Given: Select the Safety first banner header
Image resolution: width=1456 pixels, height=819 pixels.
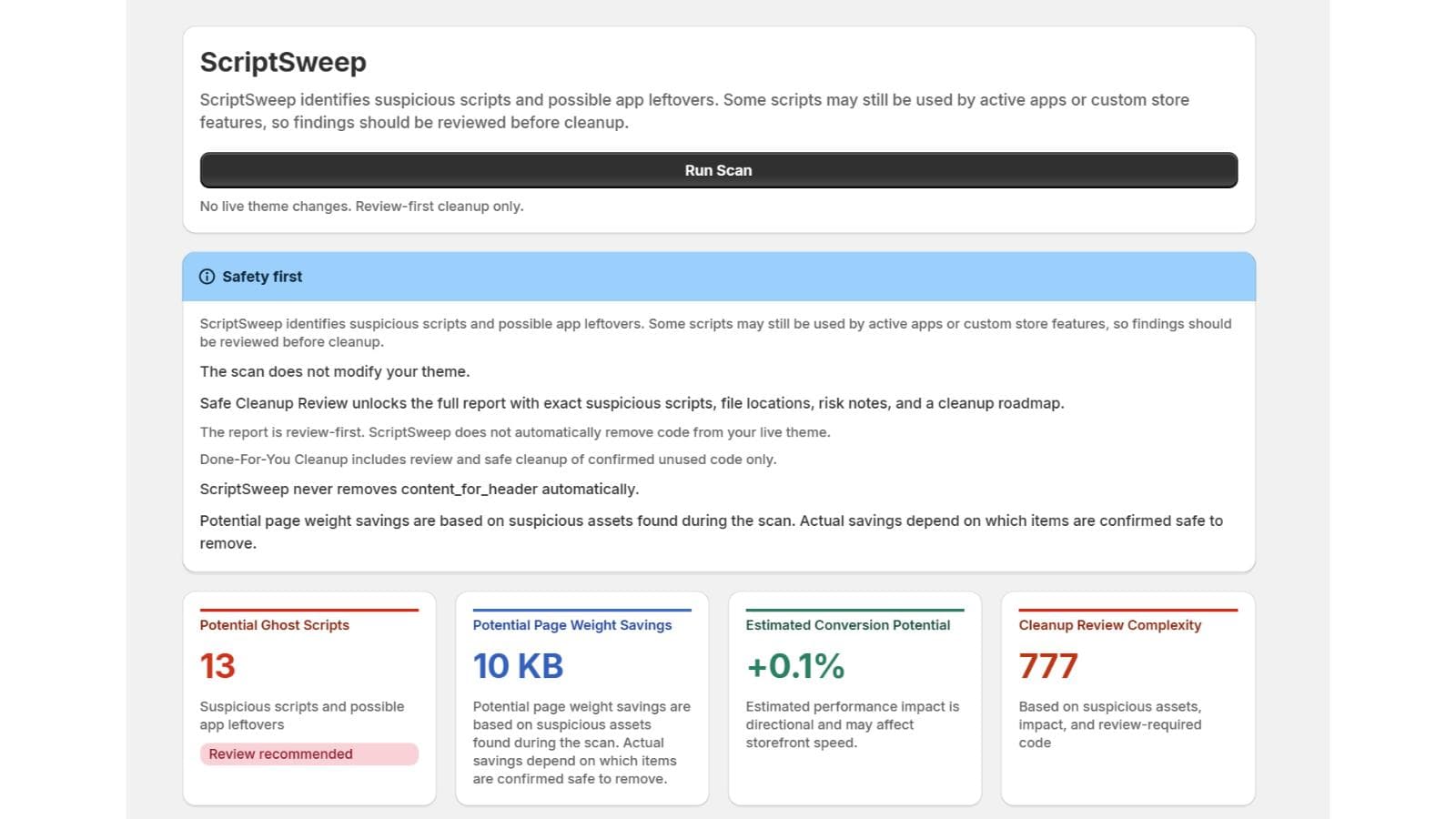Looking at the screenshot, I should 718,277.
